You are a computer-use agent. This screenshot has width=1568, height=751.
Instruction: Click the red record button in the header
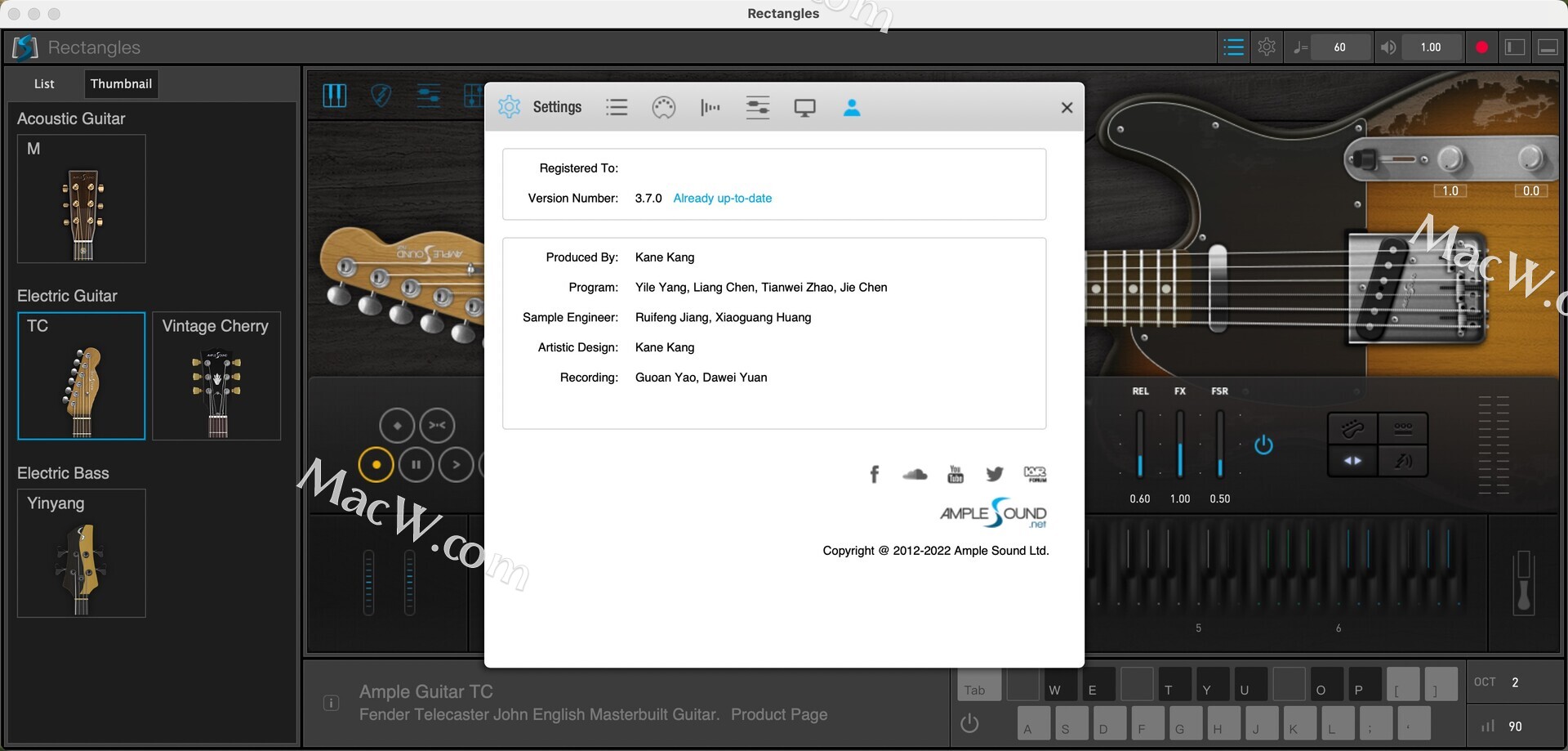click(x=1481, y=47)
